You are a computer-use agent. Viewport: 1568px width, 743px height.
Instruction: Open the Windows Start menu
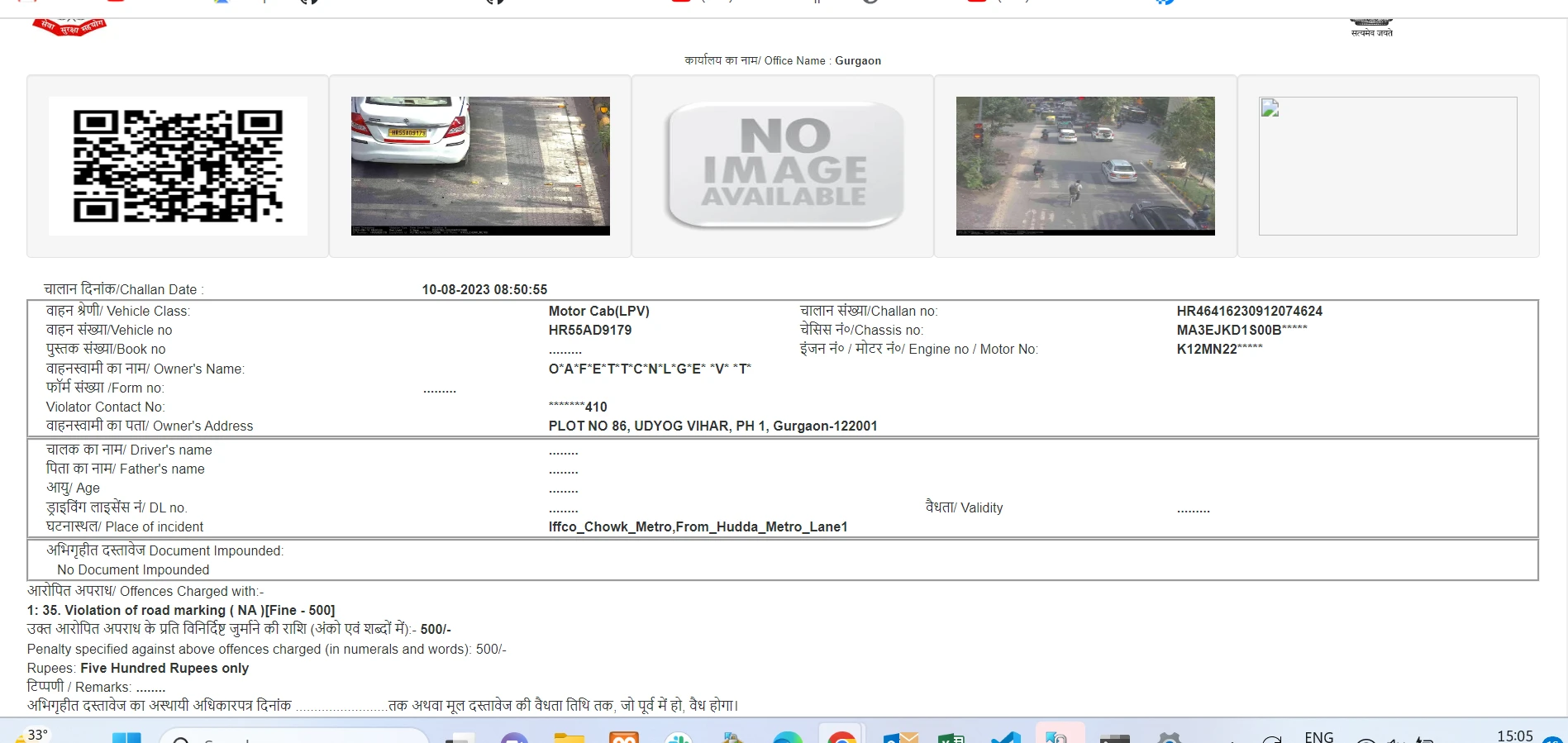point(126,737)
